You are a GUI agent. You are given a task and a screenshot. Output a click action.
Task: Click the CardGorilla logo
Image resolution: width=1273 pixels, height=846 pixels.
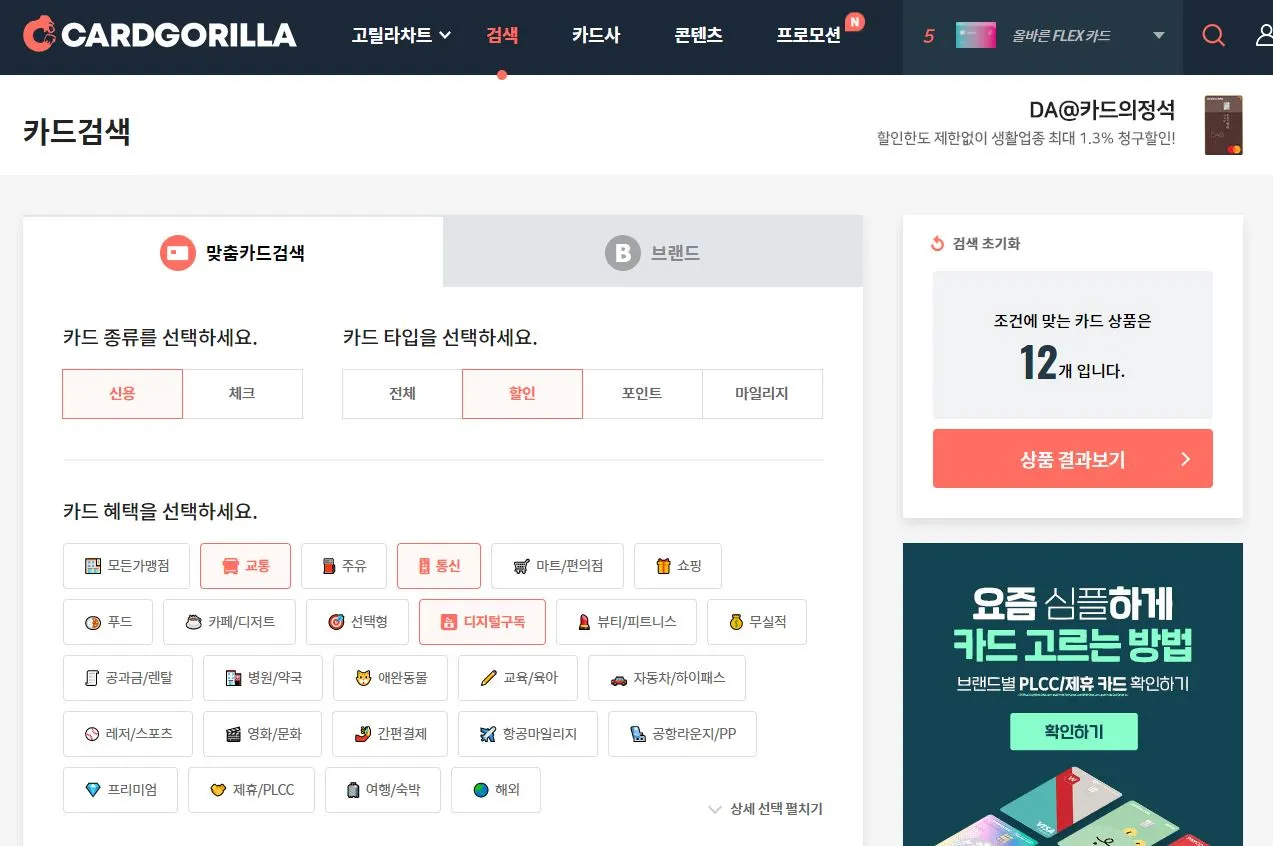pos(160,35)
